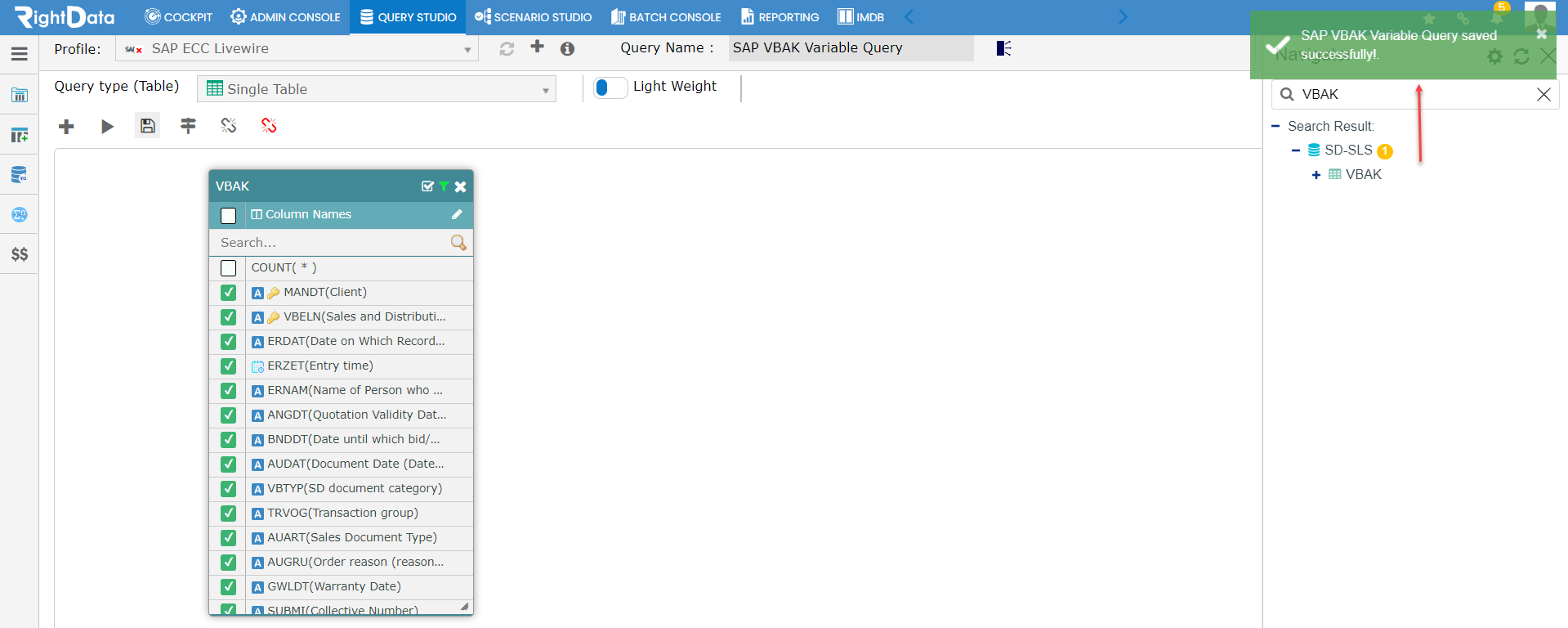1568x628 pixels.
Task: Click the plus icon beside the profile dropdown
Action: pos(537,47)
